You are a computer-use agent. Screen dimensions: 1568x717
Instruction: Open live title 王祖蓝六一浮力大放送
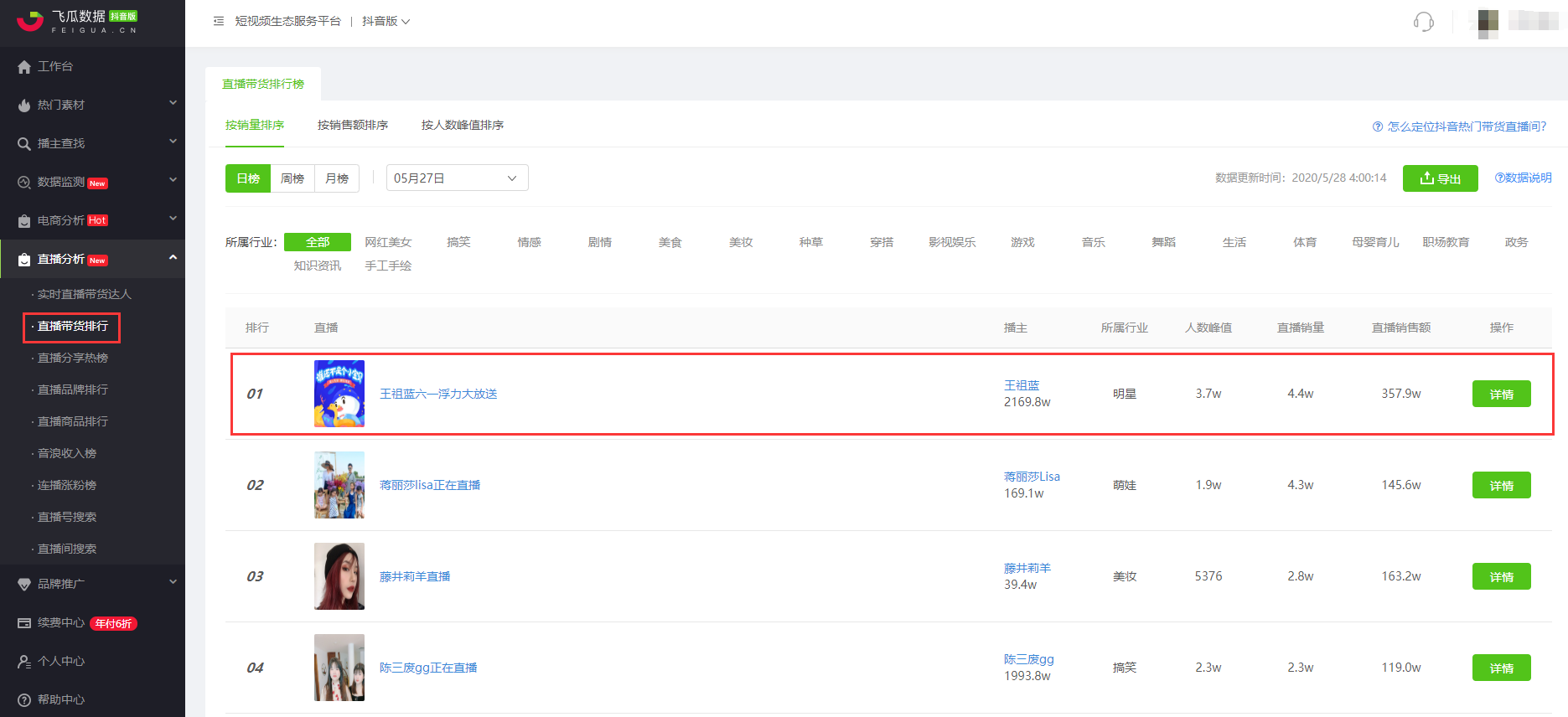(x=438, y=394)
